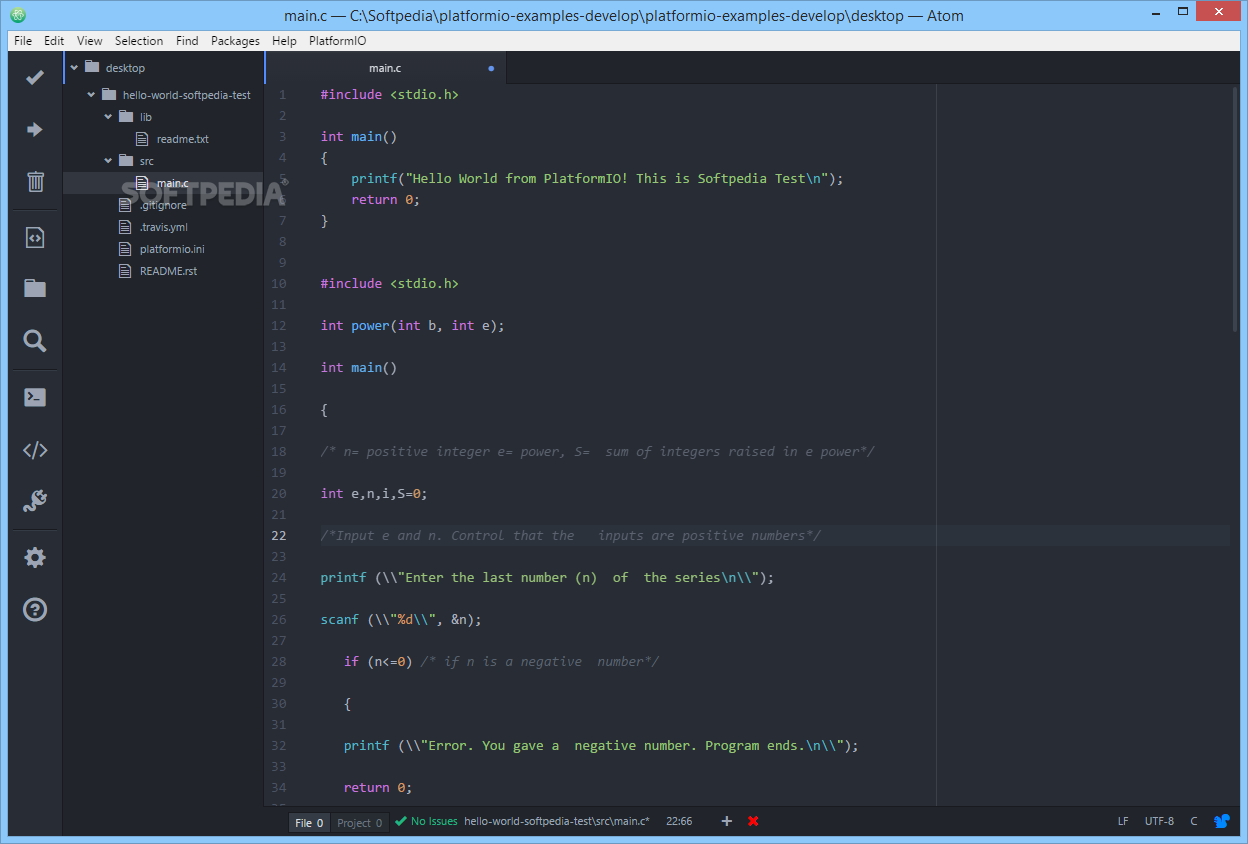This screenshot has width=1248, height=844.
Task: Click the red X icon in status bar
Action: point(753,821)
